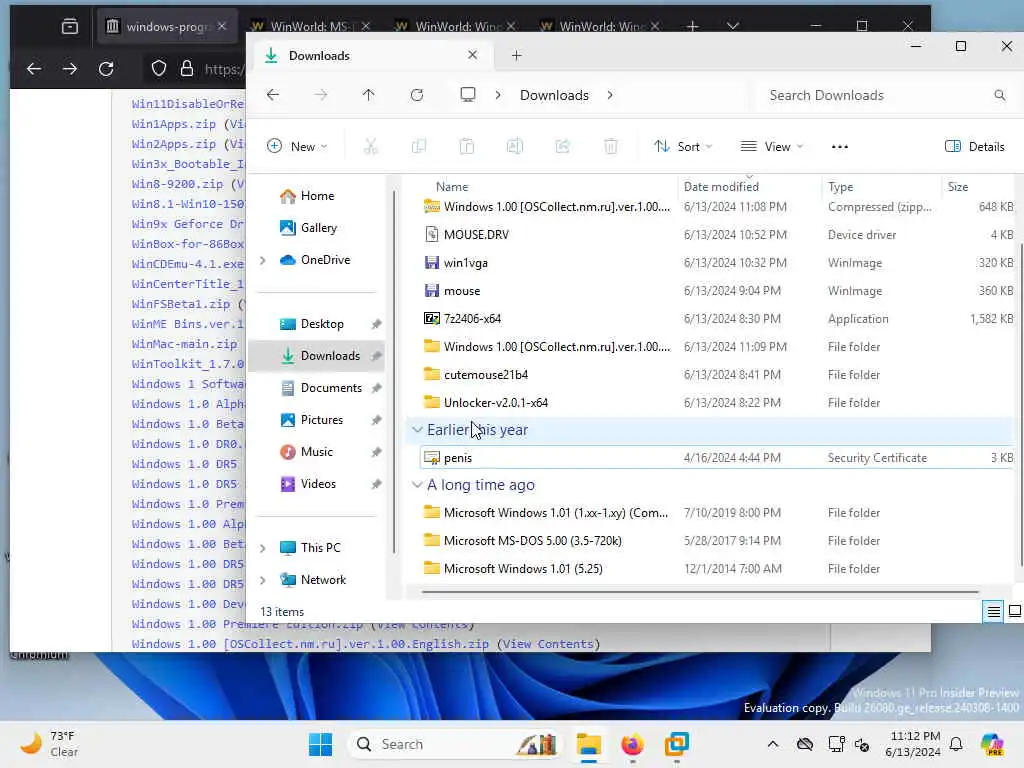
Task: Click the Copy icon in Explorer toolbar
Action: point(419,146)
